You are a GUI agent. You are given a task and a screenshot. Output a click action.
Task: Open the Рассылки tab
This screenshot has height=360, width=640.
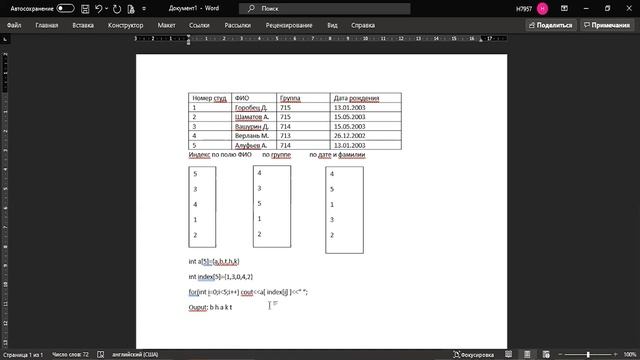(238, 25)
